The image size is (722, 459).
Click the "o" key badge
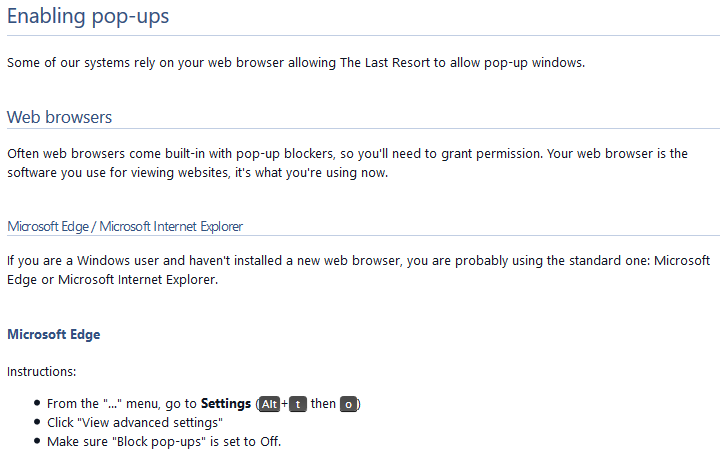(x=348, y=404)
